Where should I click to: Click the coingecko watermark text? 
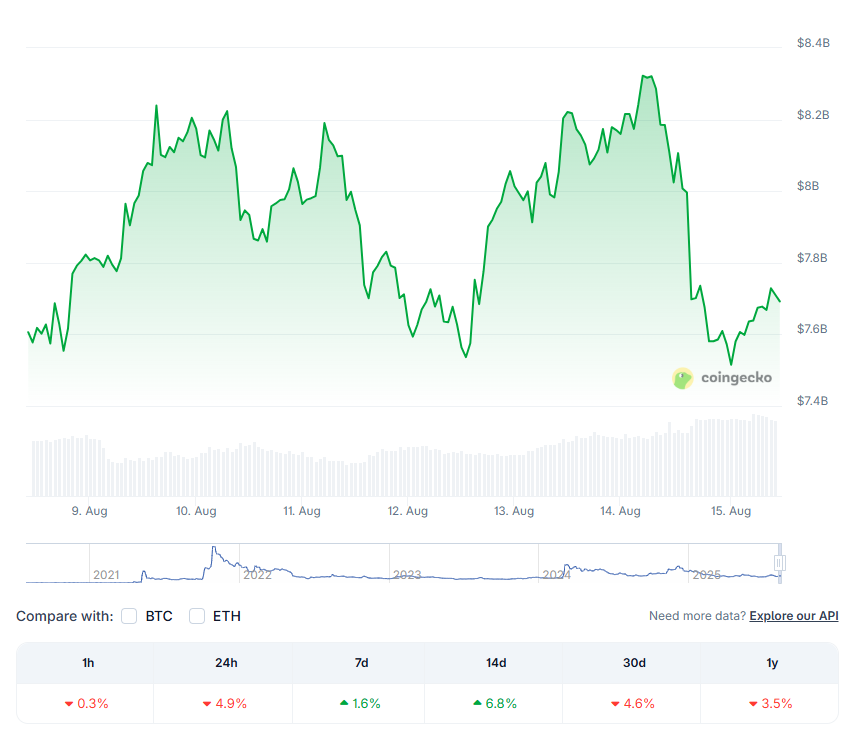click(736, 378)
